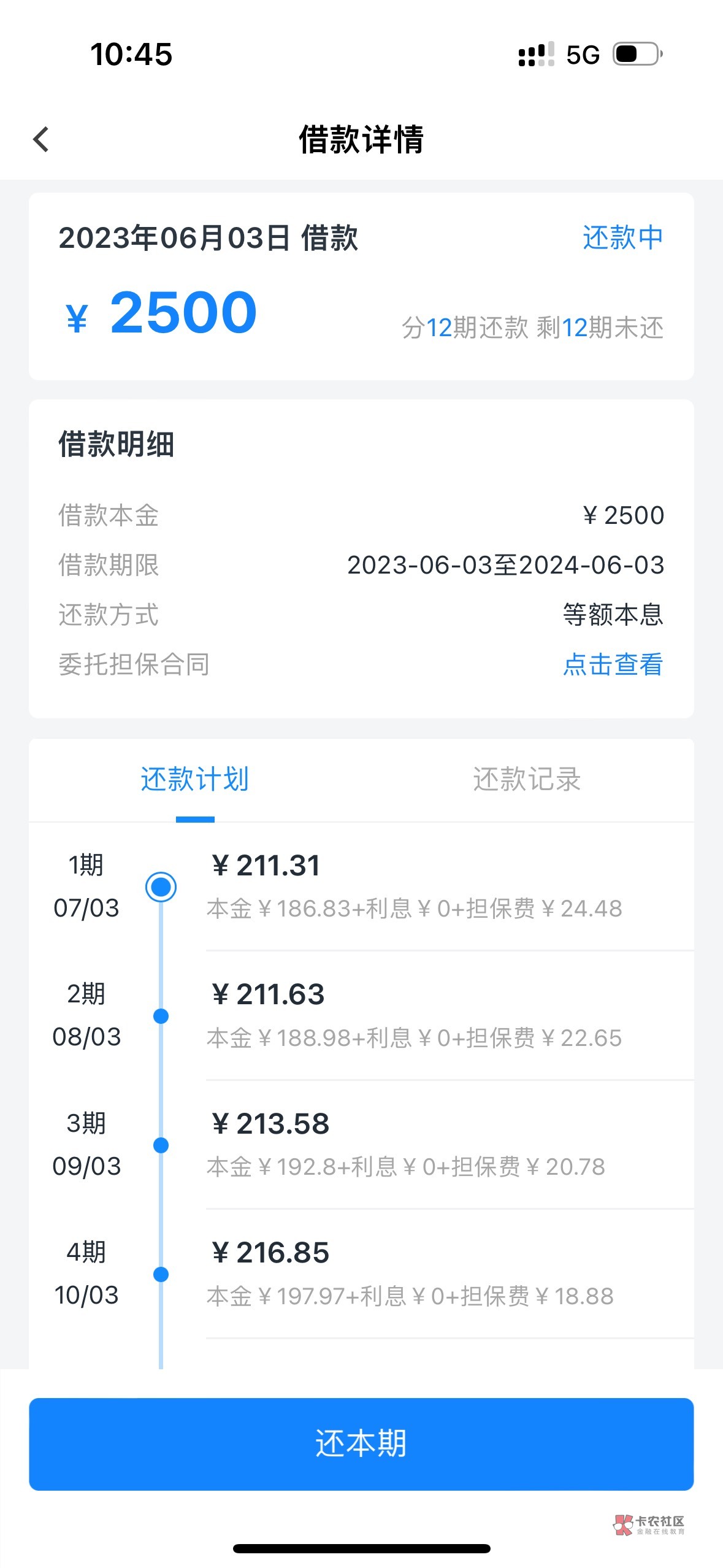The height and width of the screenshot is (1568, 723).
Task: Tap the period 2 timeline dot
Action: pos(161,1017)
